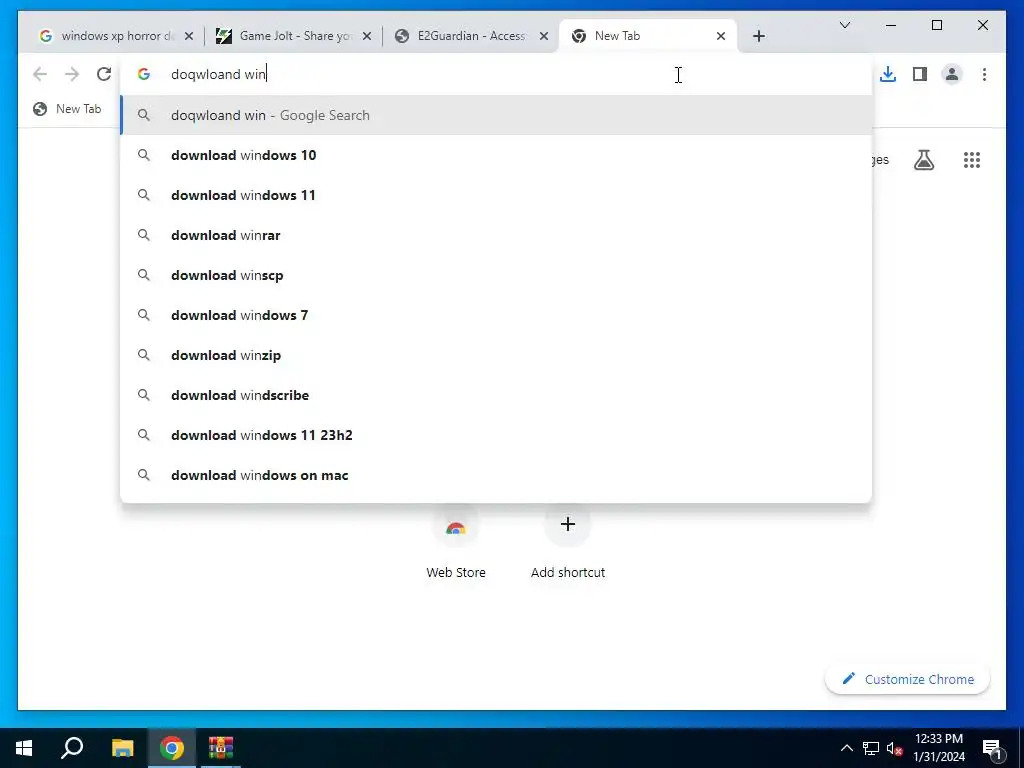Open the taskbar clock and date

tap(938, 748)
